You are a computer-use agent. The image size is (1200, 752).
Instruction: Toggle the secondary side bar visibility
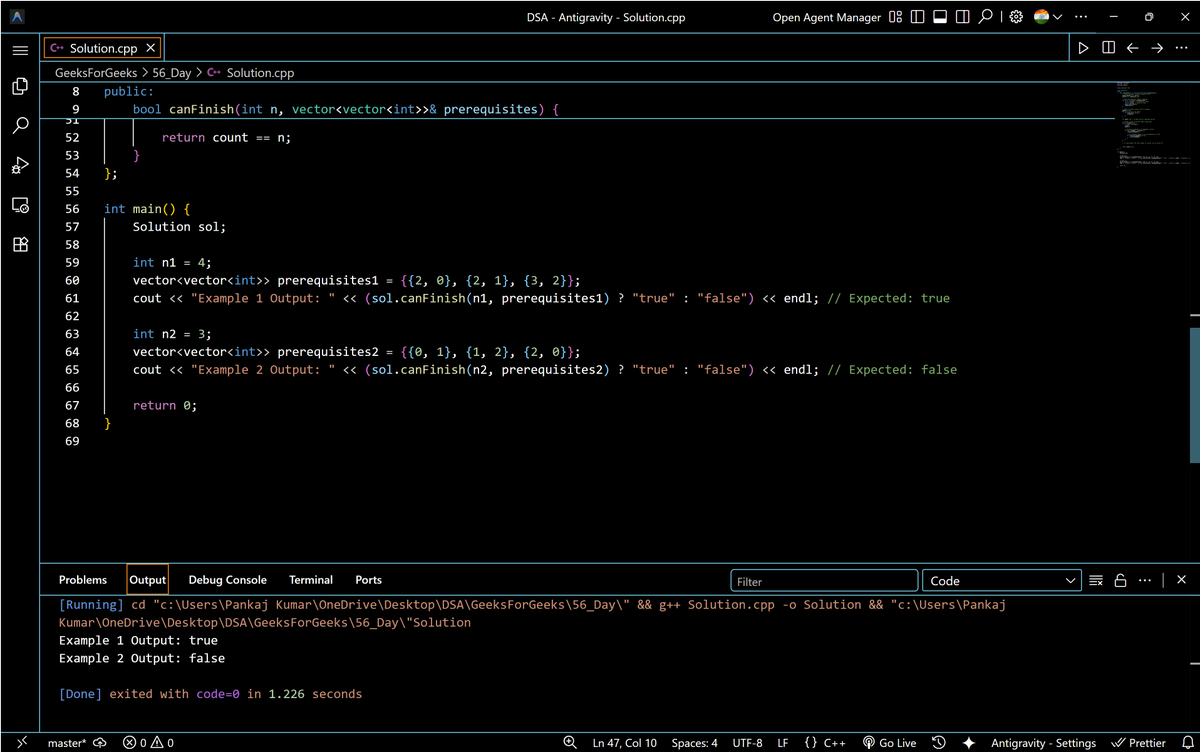click(962, 17)
